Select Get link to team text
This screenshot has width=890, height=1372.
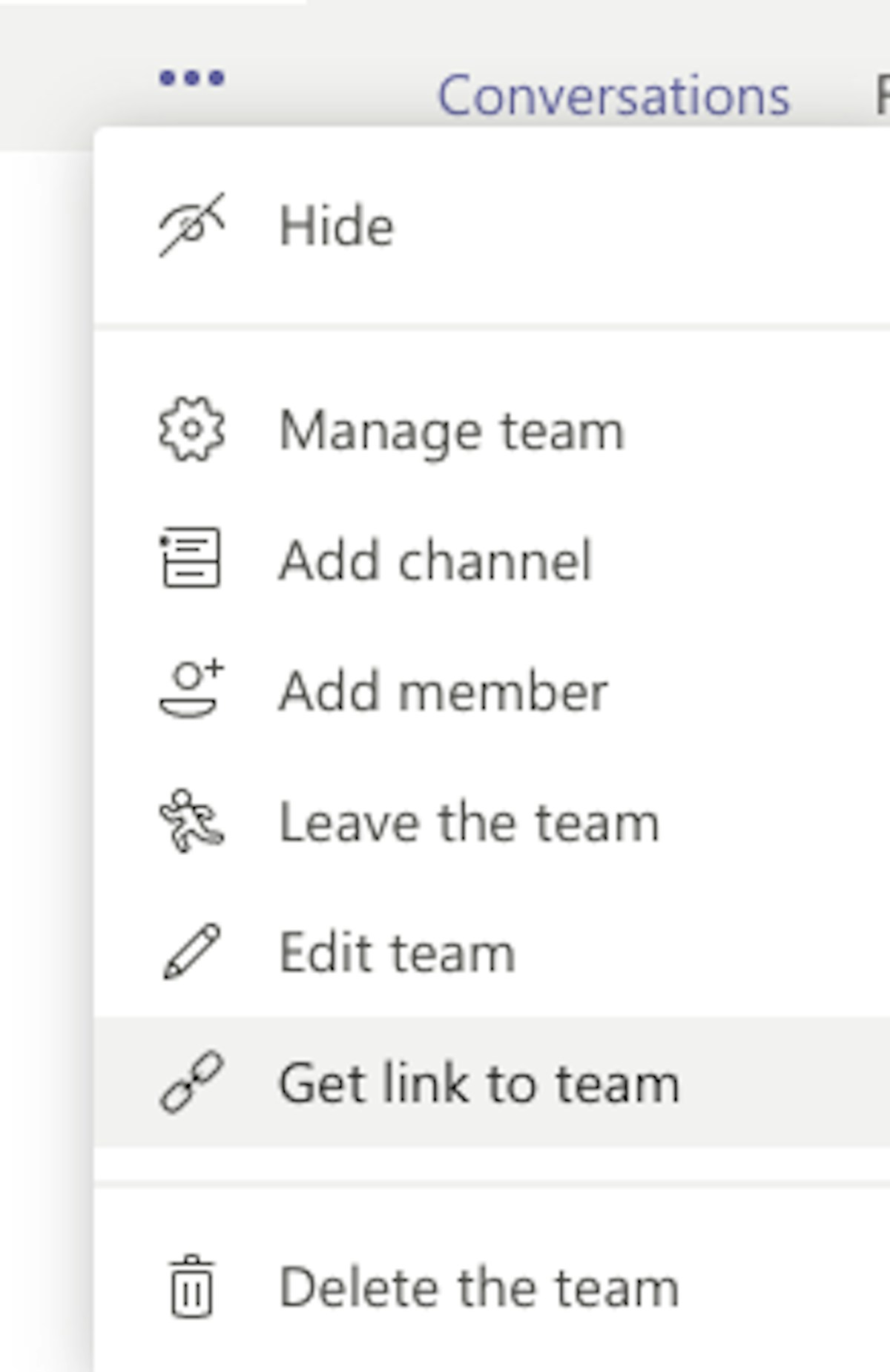(478, 1084)
